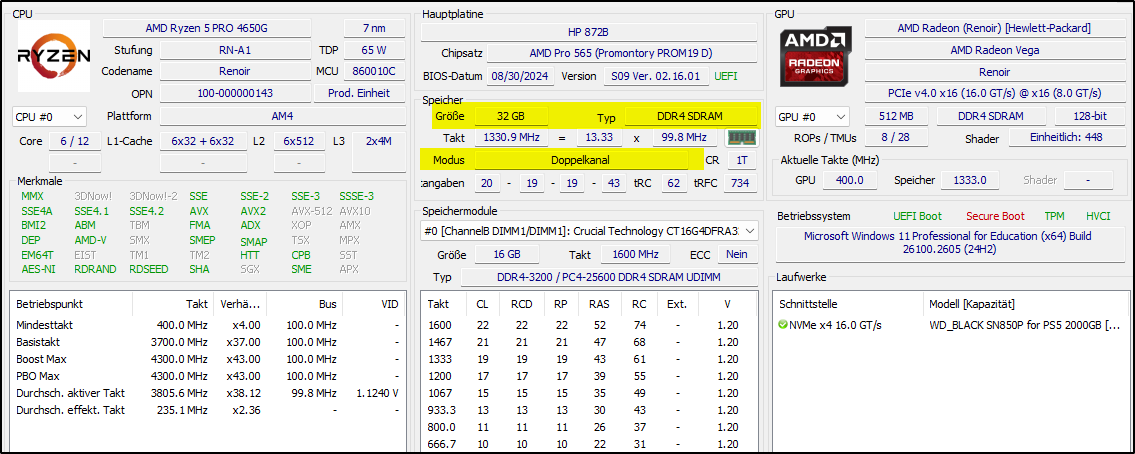Click the 6 / 12 core count field
This screenshot has width=1135, height=454.
point(75,141)
